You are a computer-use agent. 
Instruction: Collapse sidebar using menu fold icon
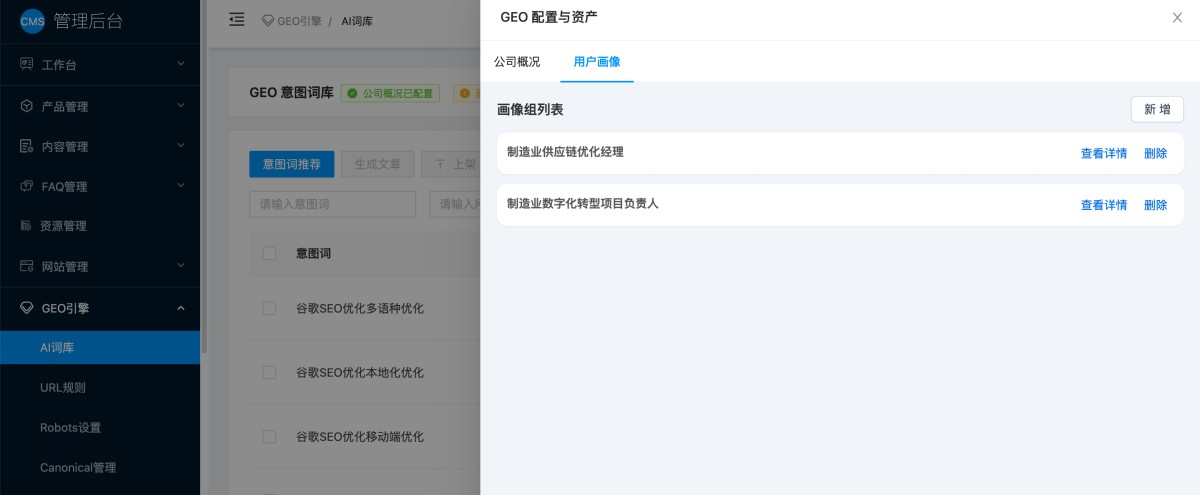point(237,20)
